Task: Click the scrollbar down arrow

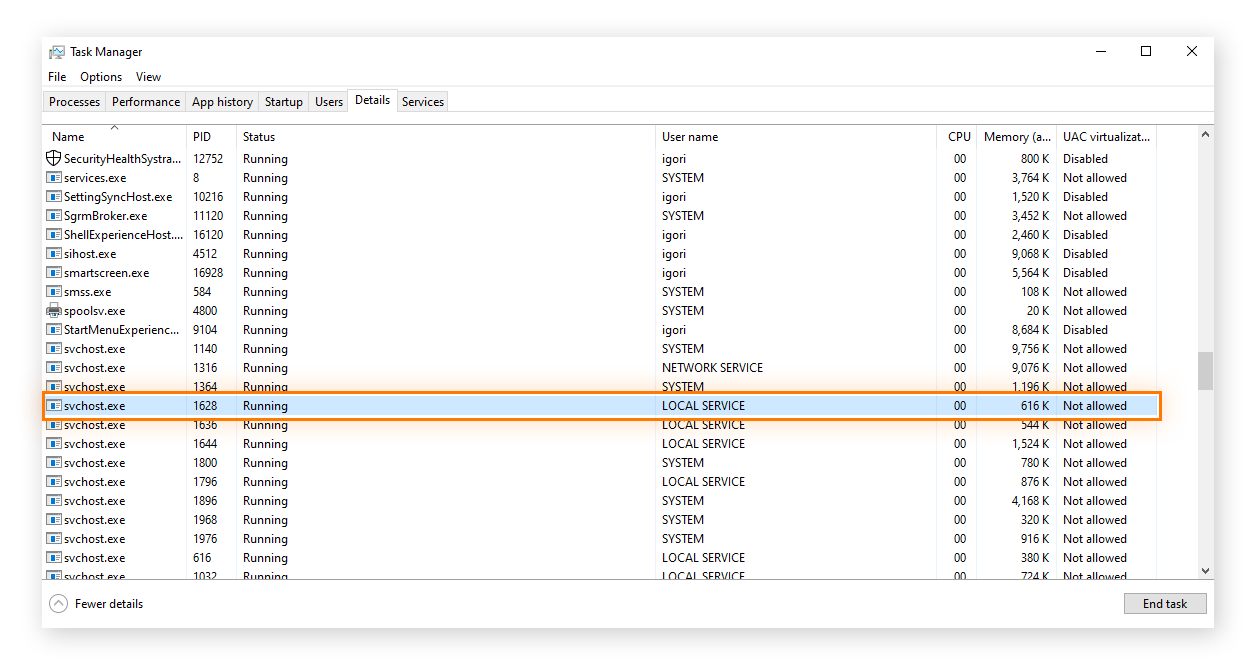Action: coord(1205,571)
